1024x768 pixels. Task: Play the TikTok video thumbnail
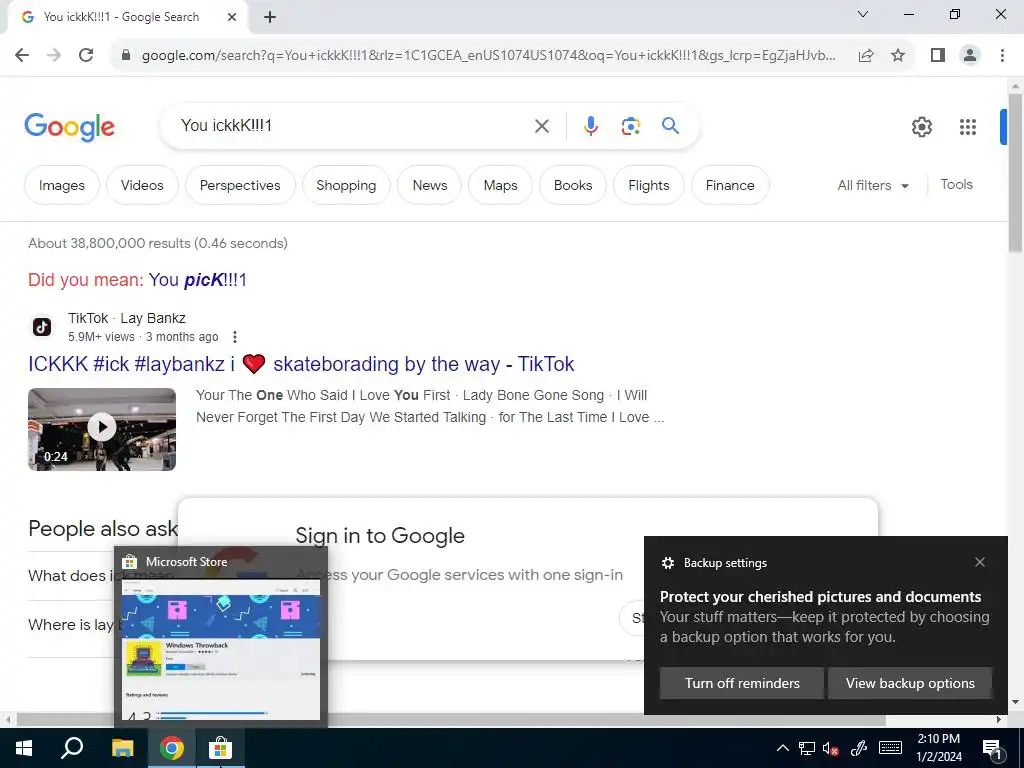click(x=102, y=429)
